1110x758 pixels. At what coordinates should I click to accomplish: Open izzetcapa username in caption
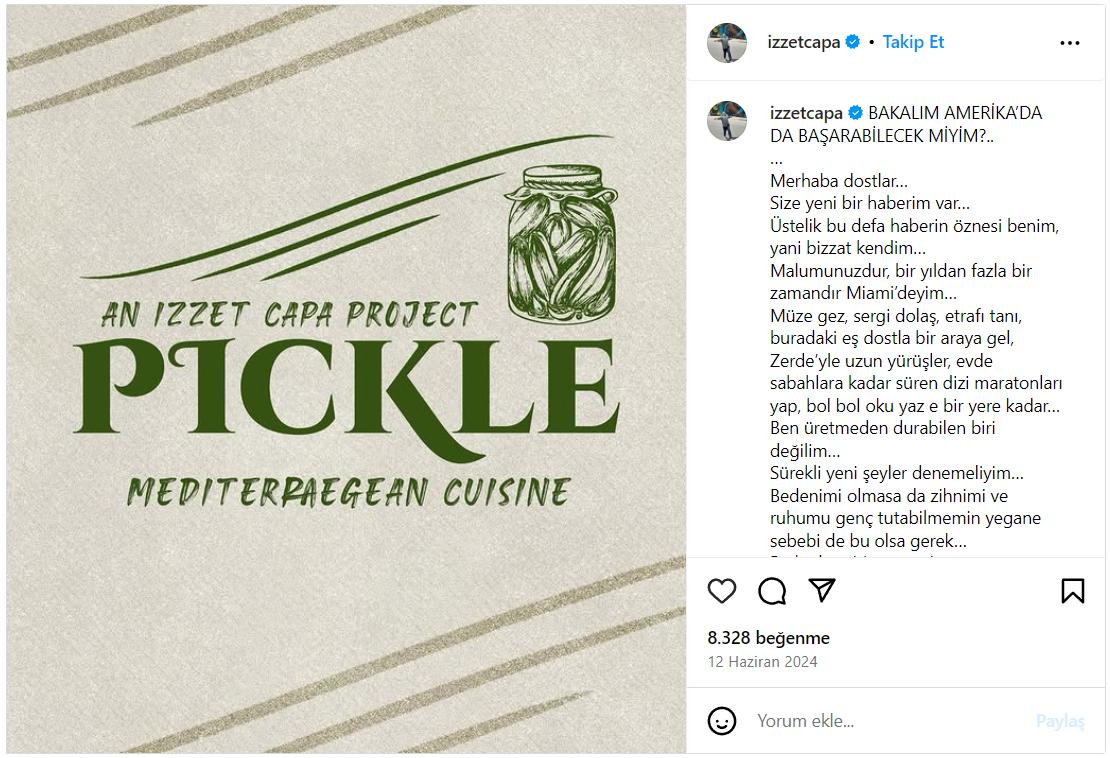click(806, 113)
